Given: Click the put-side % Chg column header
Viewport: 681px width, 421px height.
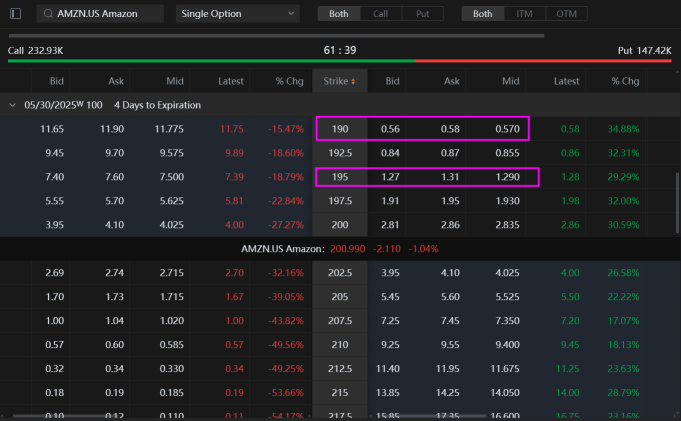Looking at the screenshot, I should pyautogui.click(x=625, y=81).
